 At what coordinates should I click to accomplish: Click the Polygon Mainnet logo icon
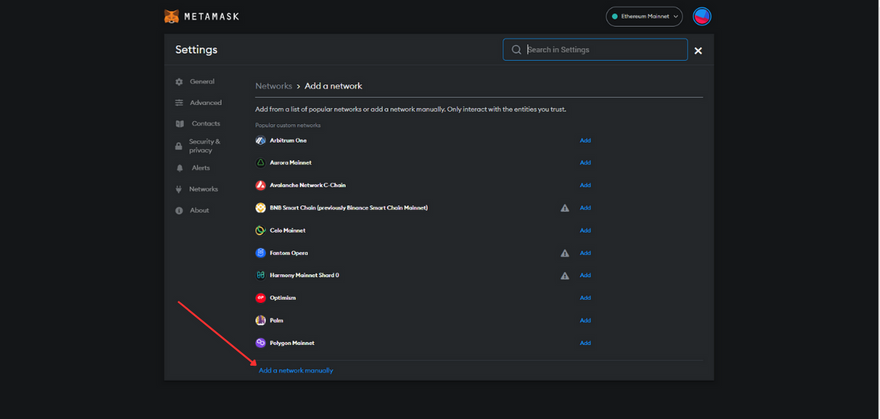click(x=261, y=343)
